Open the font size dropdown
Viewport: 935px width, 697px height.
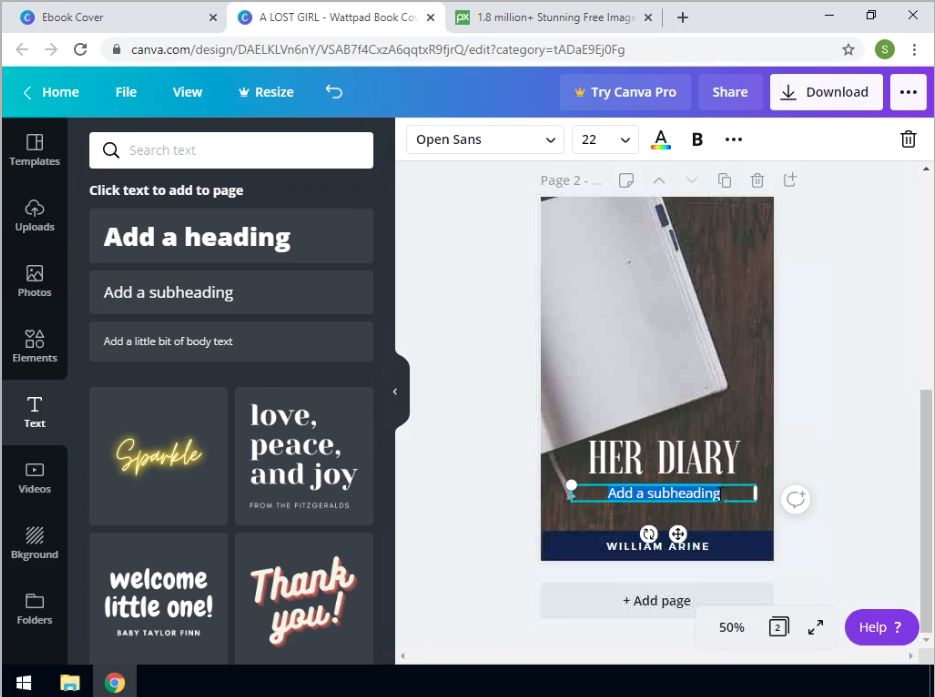coord(605,140)
